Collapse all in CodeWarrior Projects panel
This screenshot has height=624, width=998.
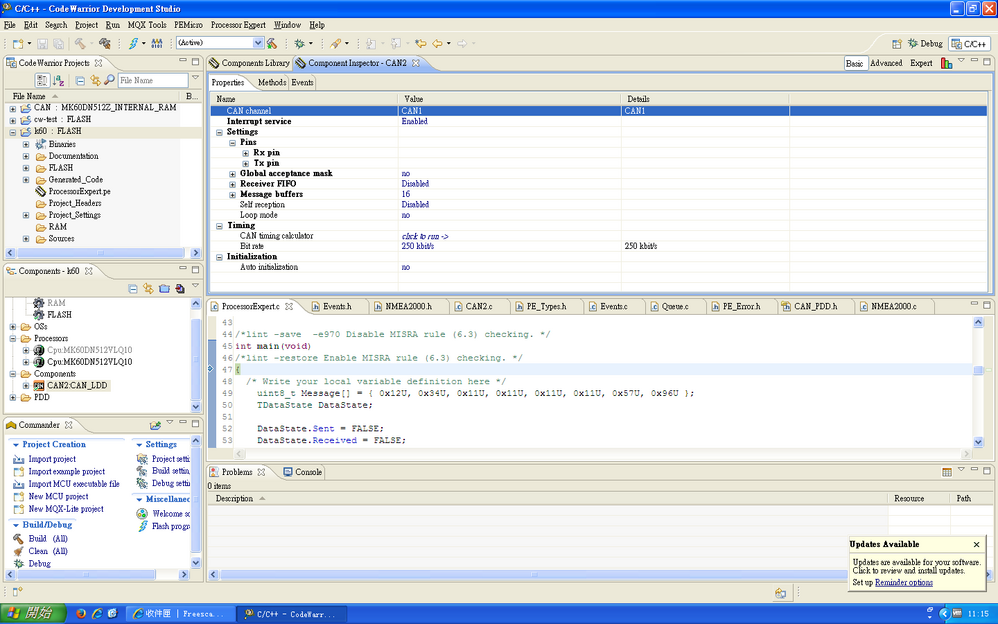pyautogui.click(x=80, y=81)
